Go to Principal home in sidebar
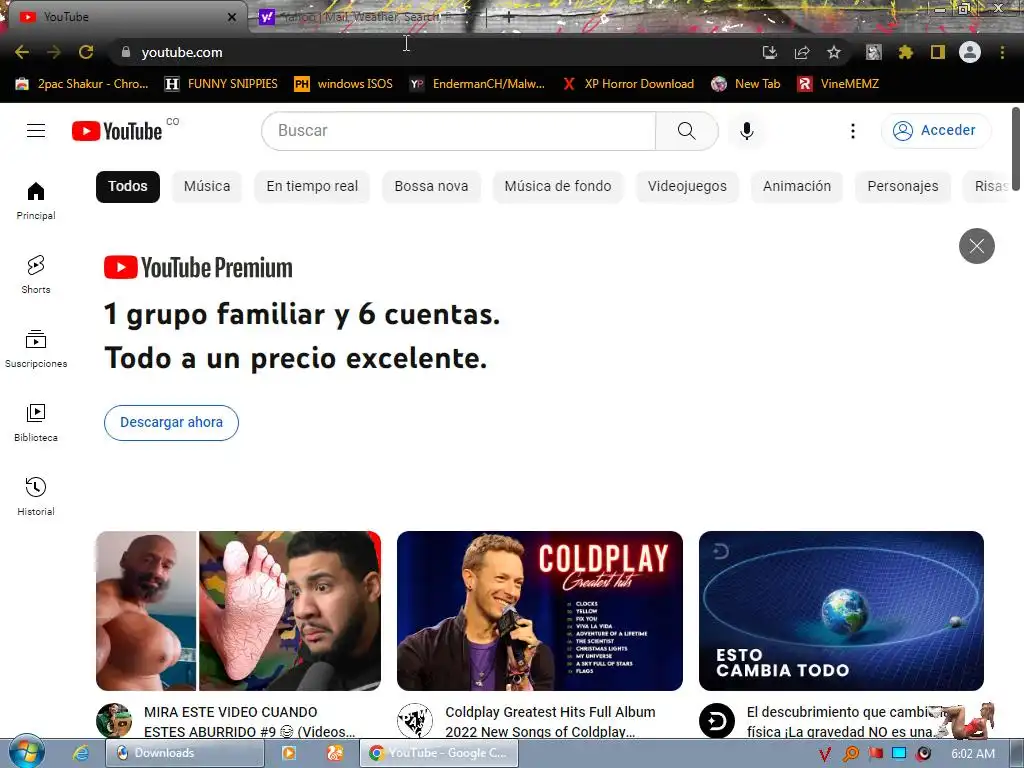The width and height of the screenshot is (1024, 768). 36,201
